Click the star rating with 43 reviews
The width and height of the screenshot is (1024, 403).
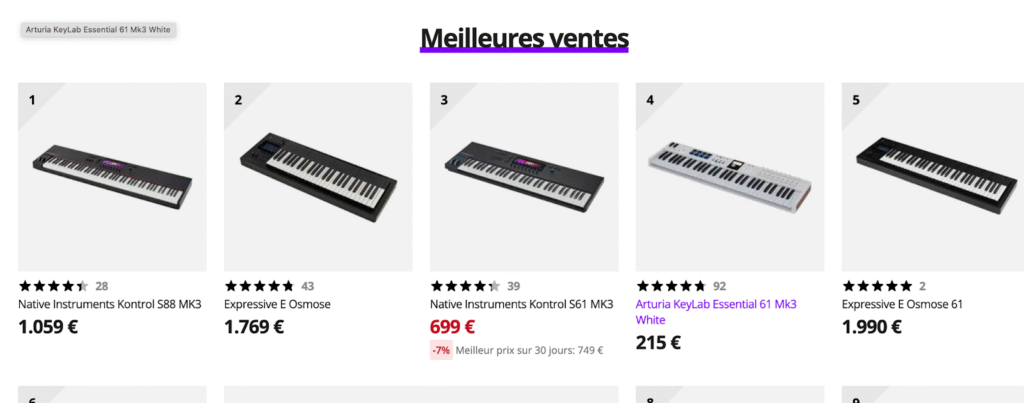pyautogui.click(x=260, y=286)
